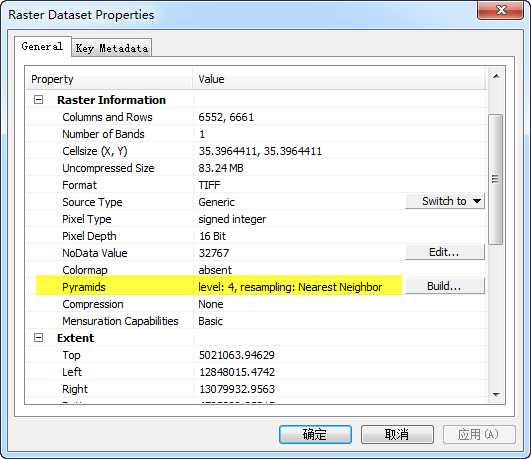Click the scrollbar up arrow
This screenshot has height=459, width=531.
496,76
